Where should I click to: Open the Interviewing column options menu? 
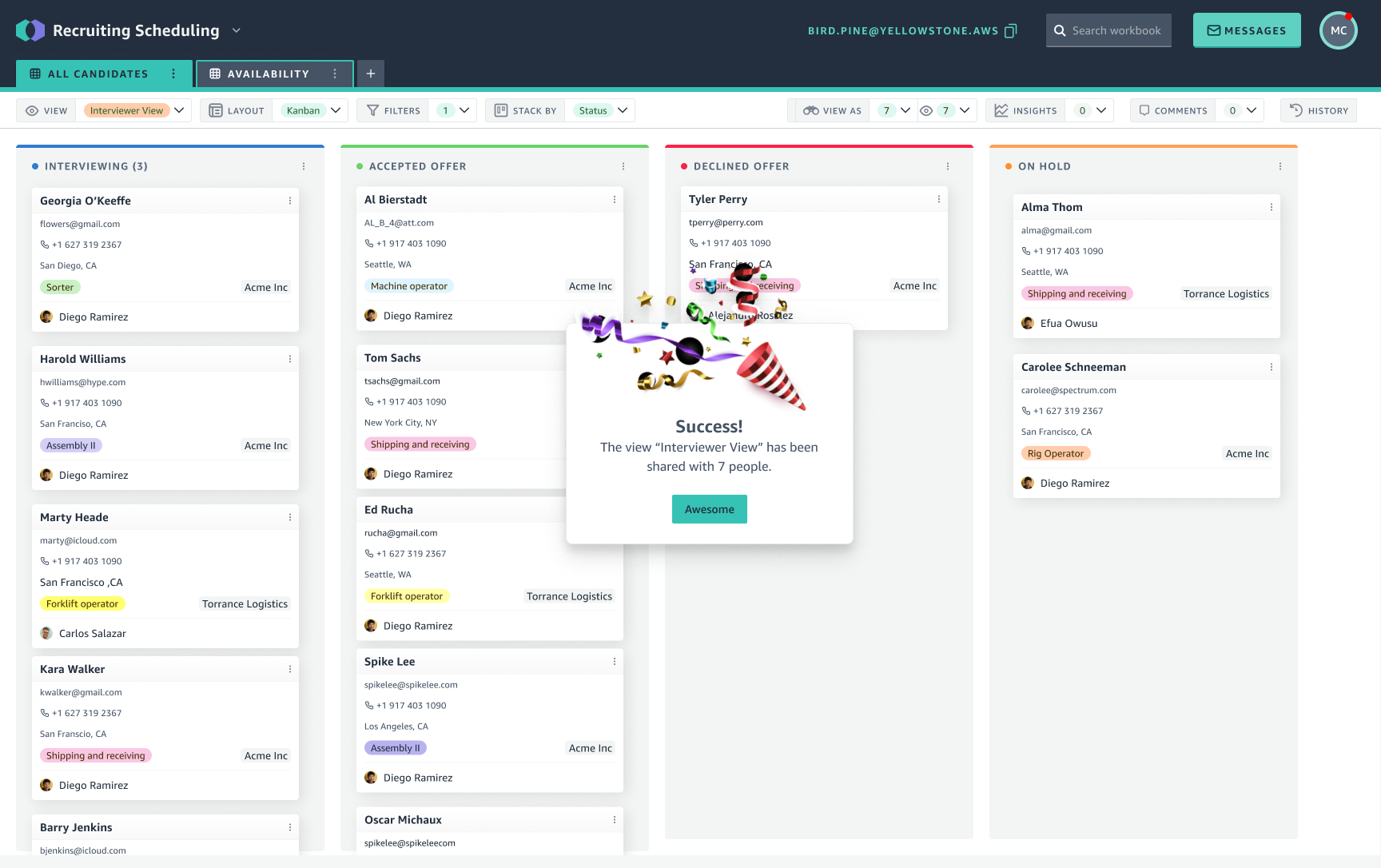coord(304,166)
